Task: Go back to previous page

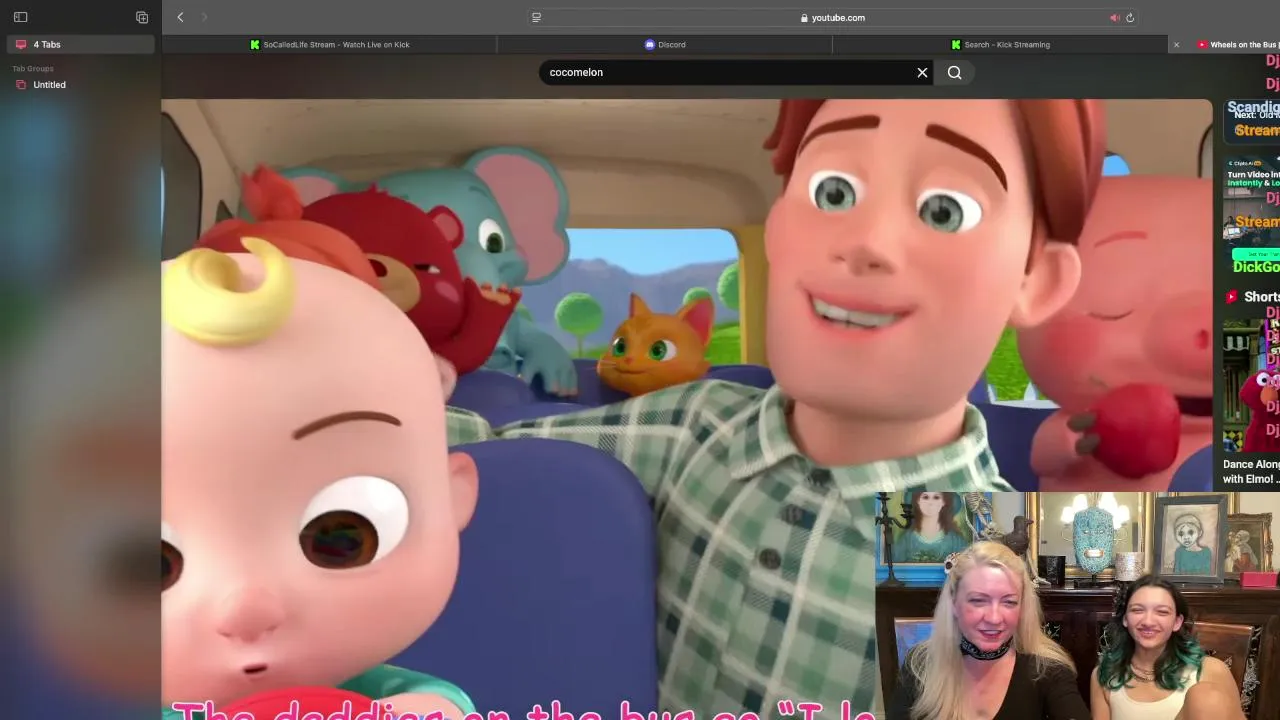Action: pos(180,17)
